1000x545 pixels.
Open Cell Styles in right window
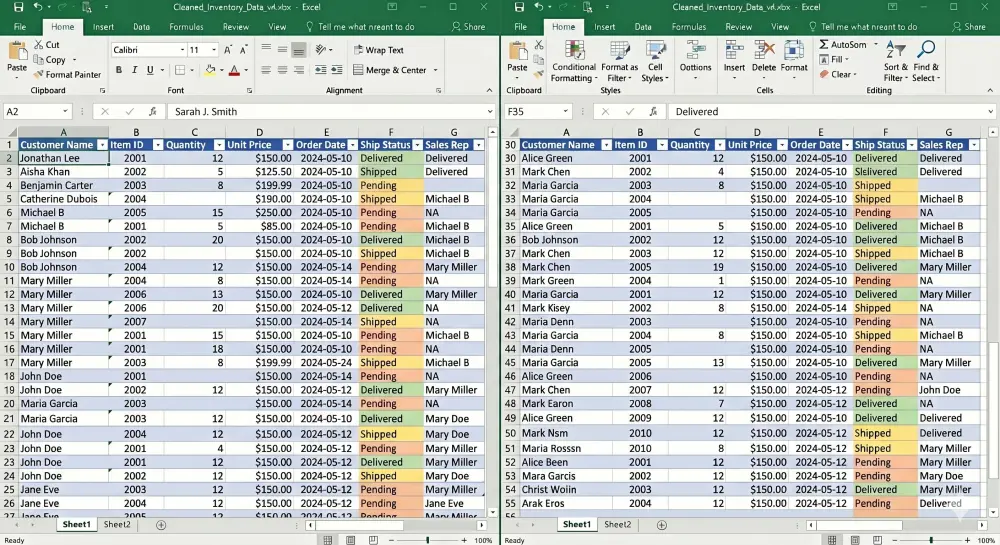(x=655, y=61)
